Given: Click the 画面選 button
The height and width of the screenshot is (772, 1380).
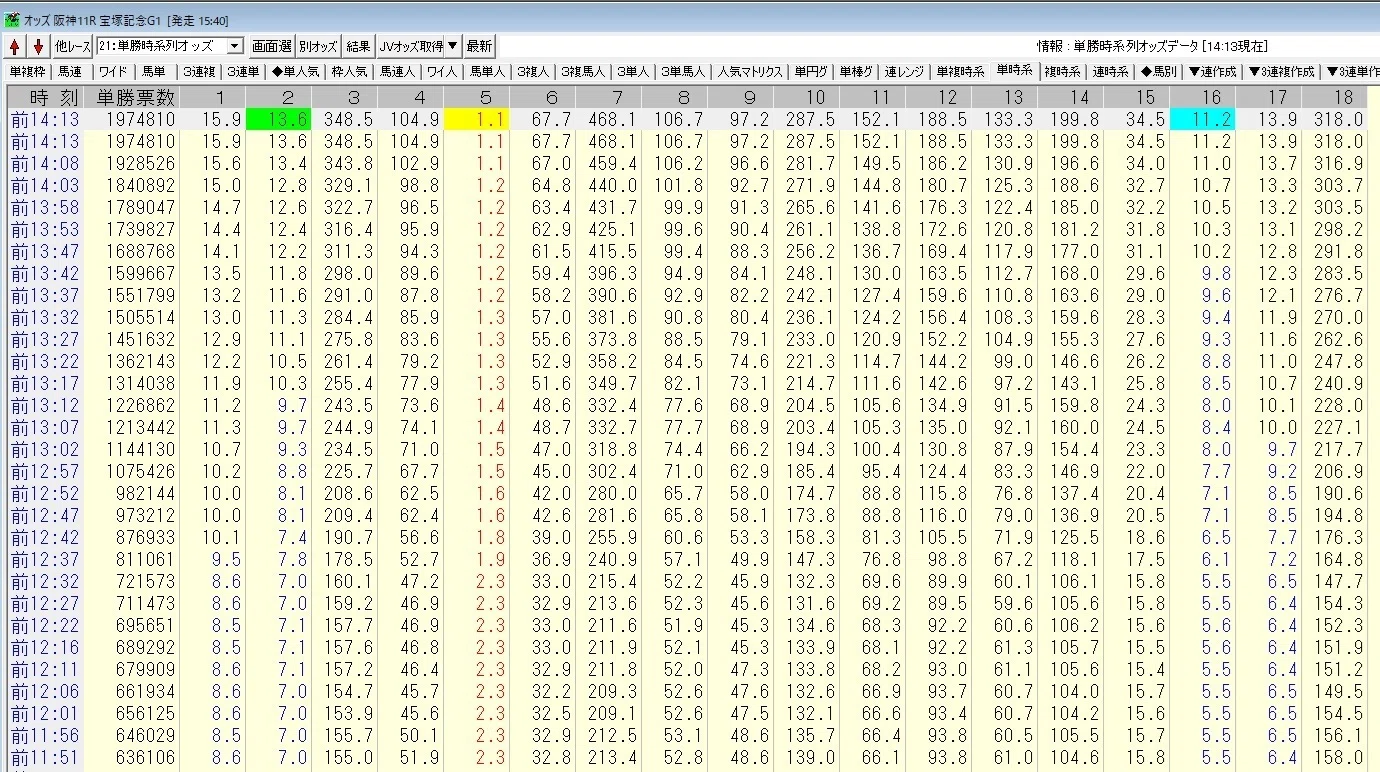Looking at the screenshot, I should click(271, 46).
